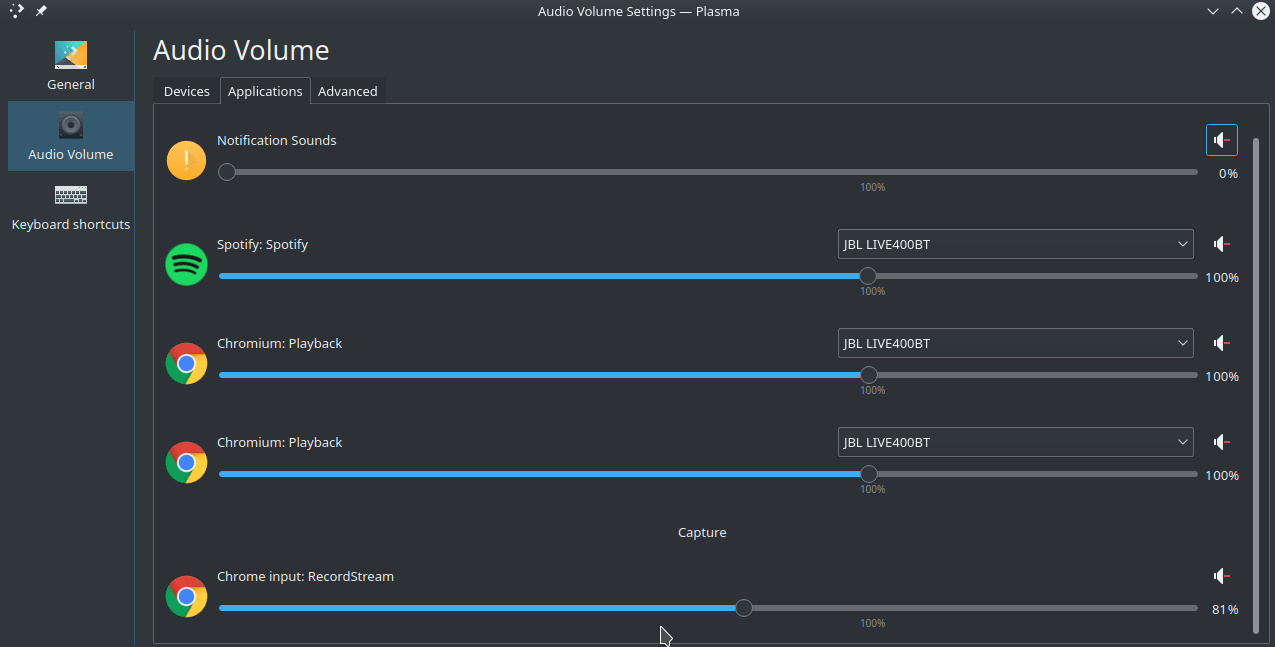Switch to the Devices tab
Screen dimensions: 1275x647
click(186, 90)
